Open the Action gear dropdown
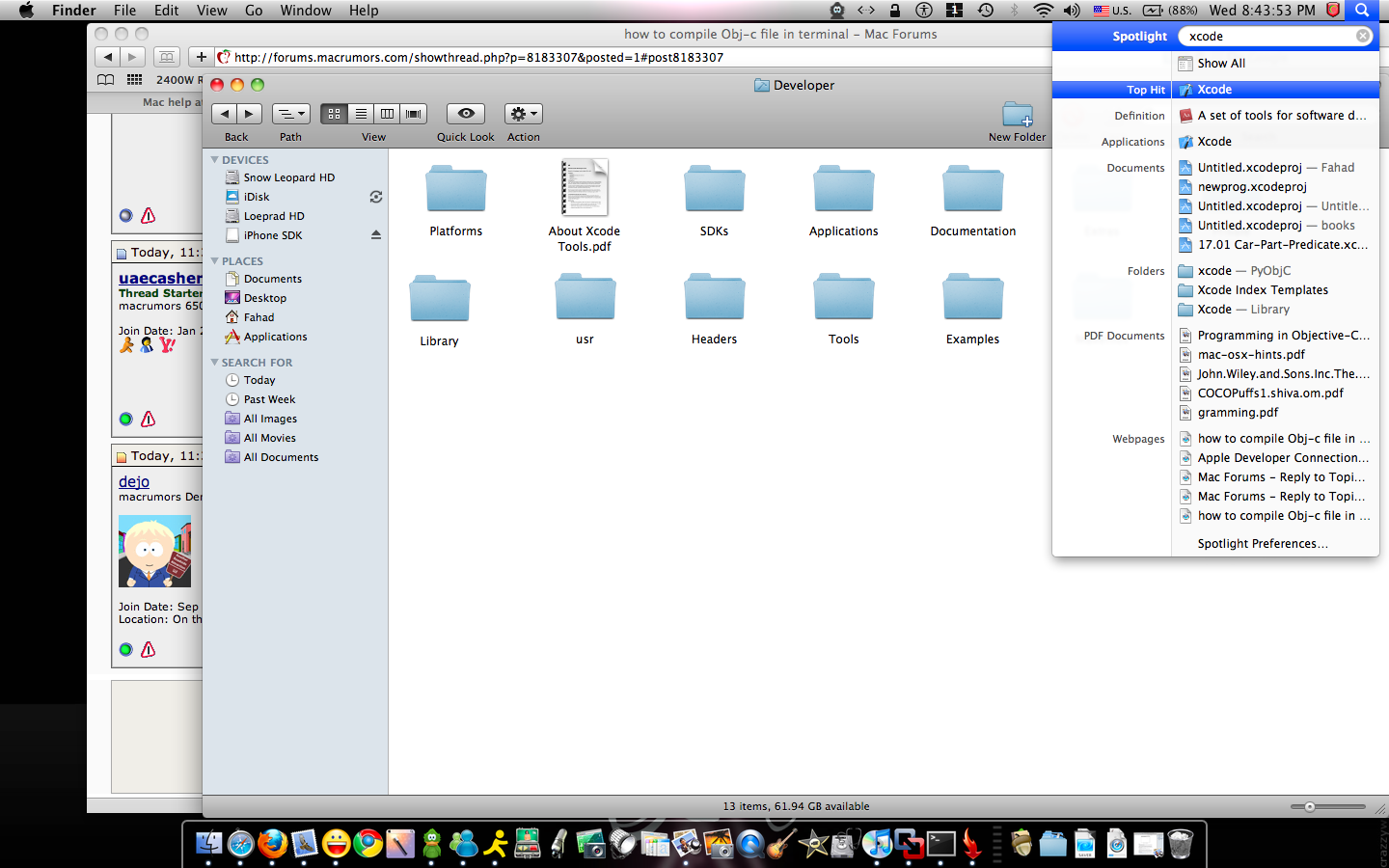This screenshot has width=1389, height=868. click(x=524, y=114)
